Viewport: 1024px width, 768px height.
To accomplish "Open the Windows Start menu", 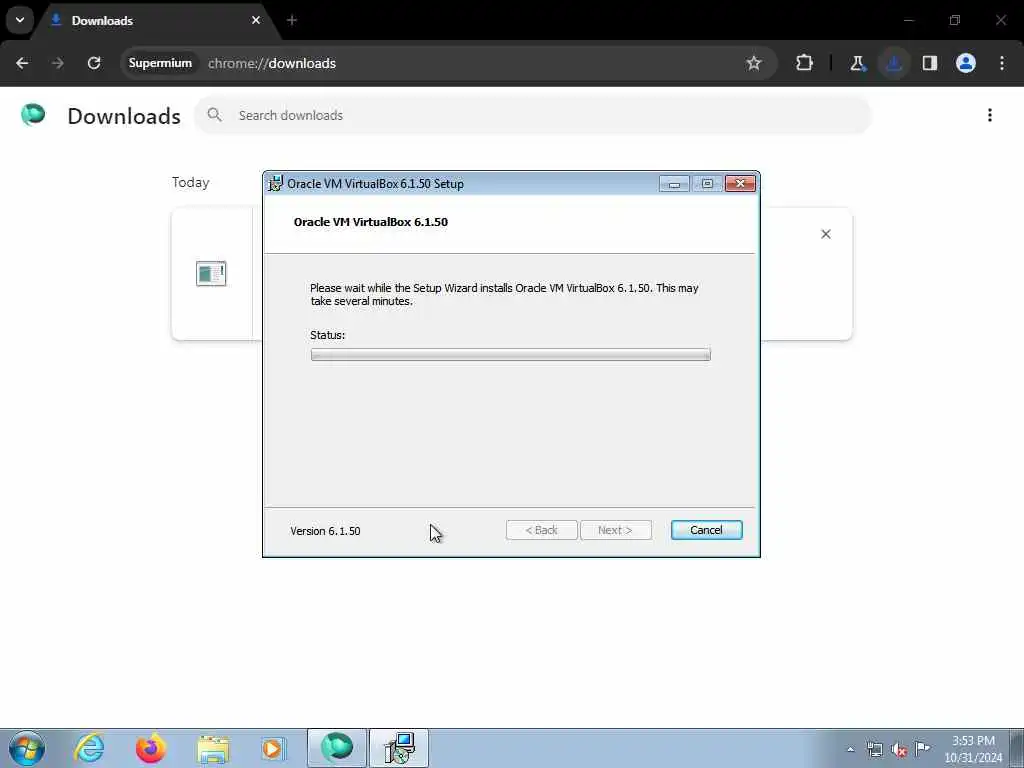I will [x=27, y=748].
